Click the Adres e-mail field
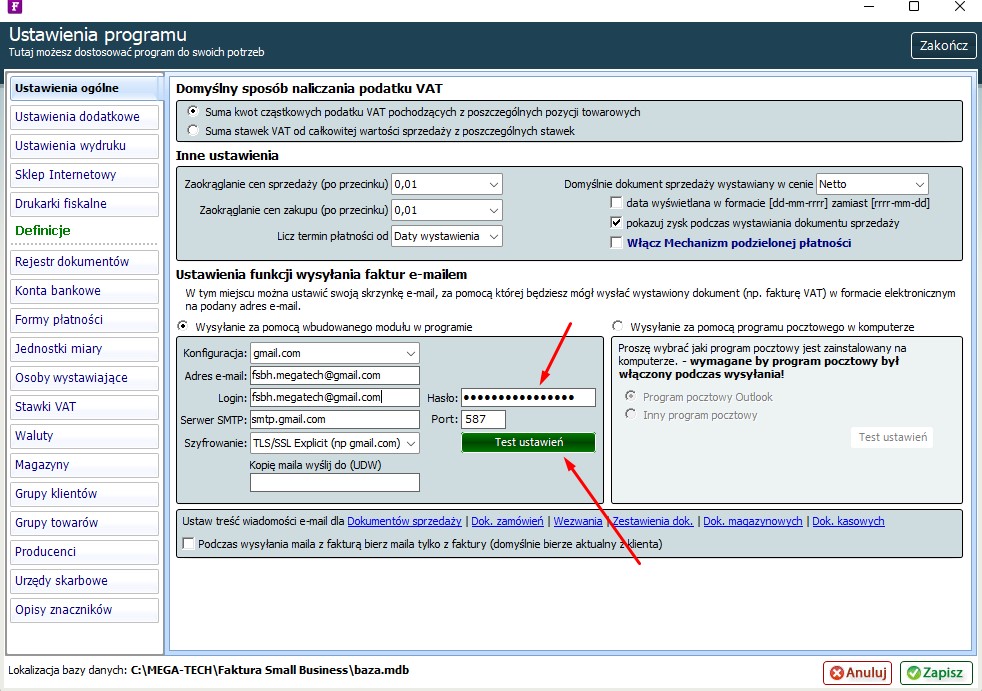The width and height of the screenshot is (982, 691). 334,375
